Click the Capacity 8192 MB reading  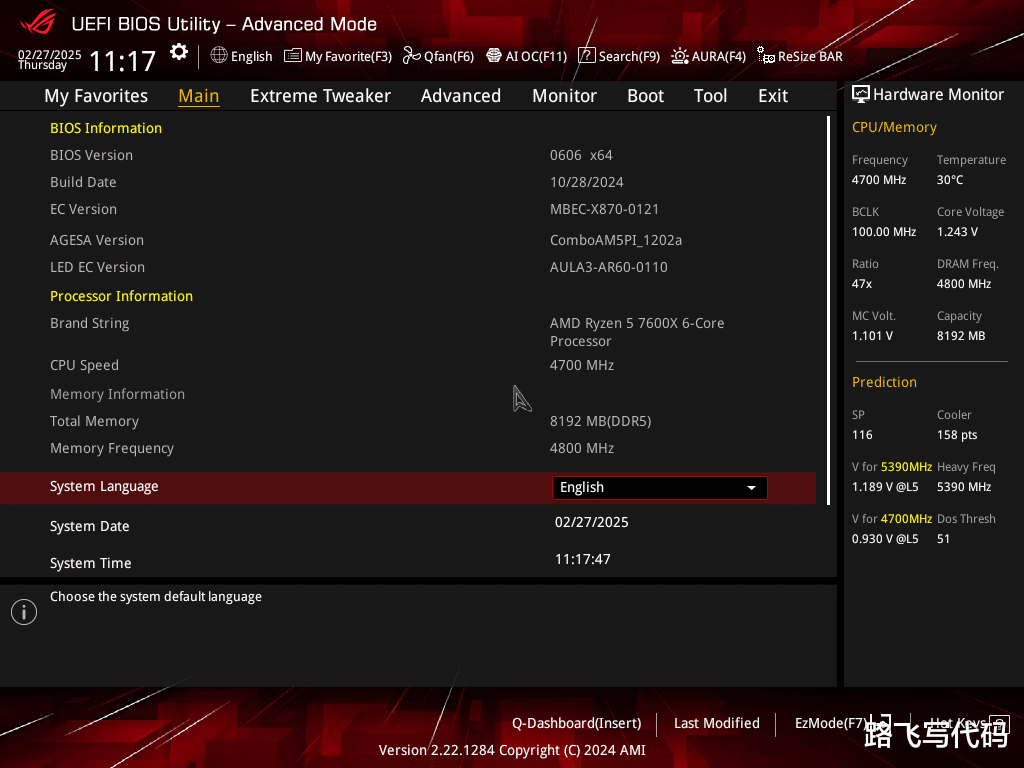tap(961, 336)
